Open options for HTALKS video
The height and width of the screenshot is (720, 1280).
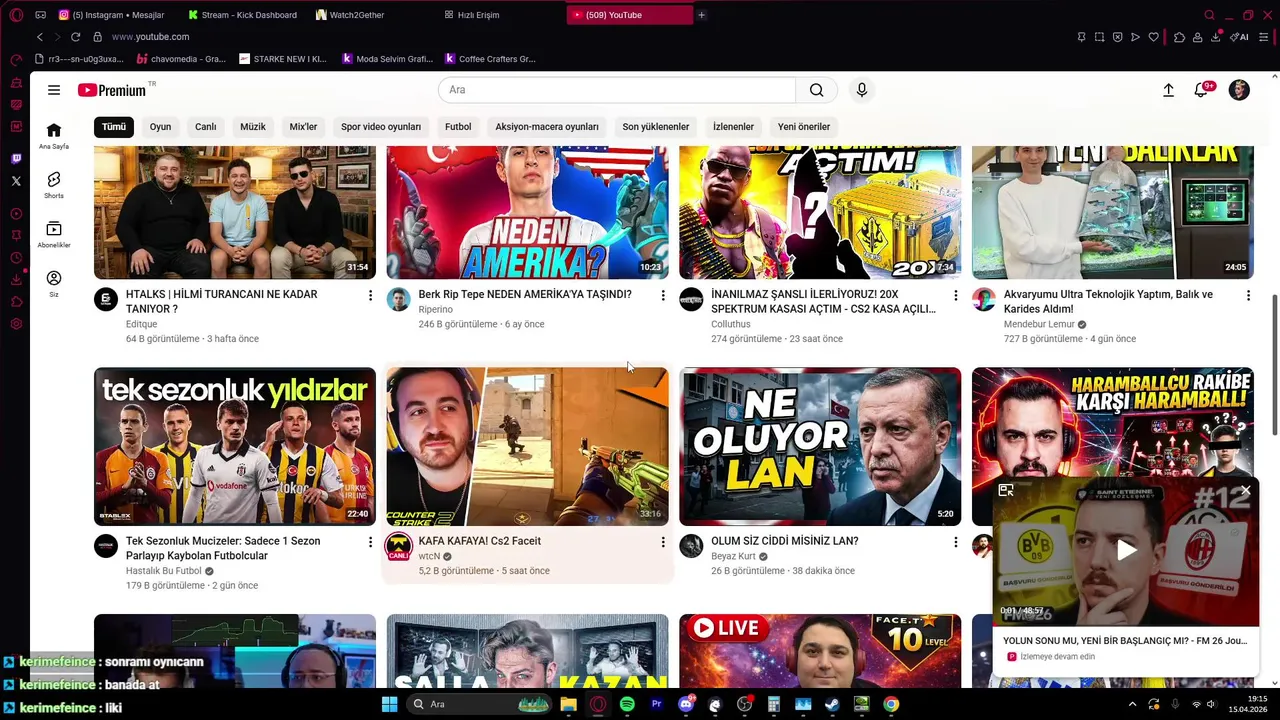tap(370, 296)
